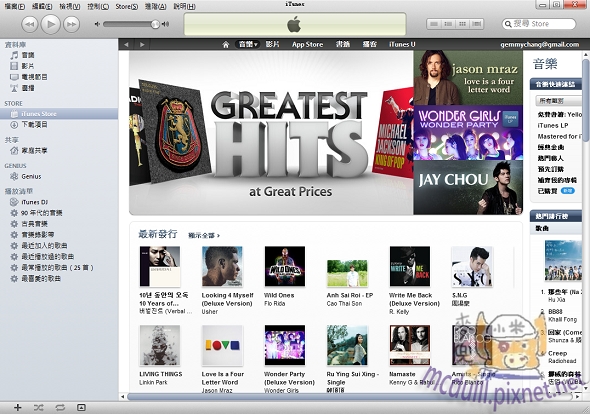Open the Greatest Hits banner
590x414 pixels.
point(271,133)
